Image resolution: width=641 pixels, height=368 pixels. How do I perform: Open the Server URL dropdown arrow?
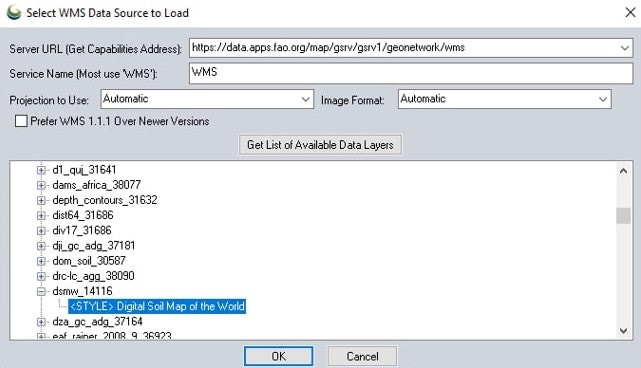pos(624,48)
